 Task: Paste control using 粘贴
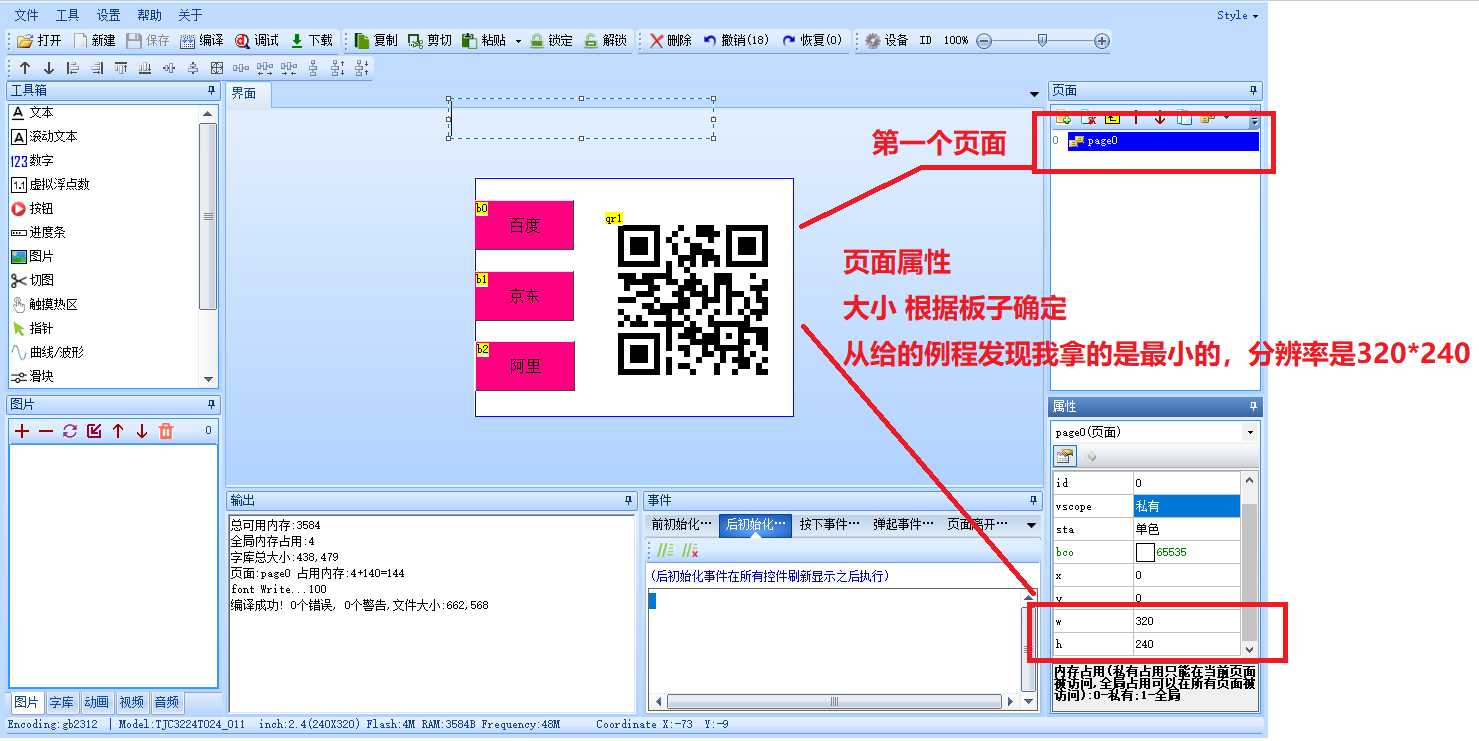(x=484, y=41)
